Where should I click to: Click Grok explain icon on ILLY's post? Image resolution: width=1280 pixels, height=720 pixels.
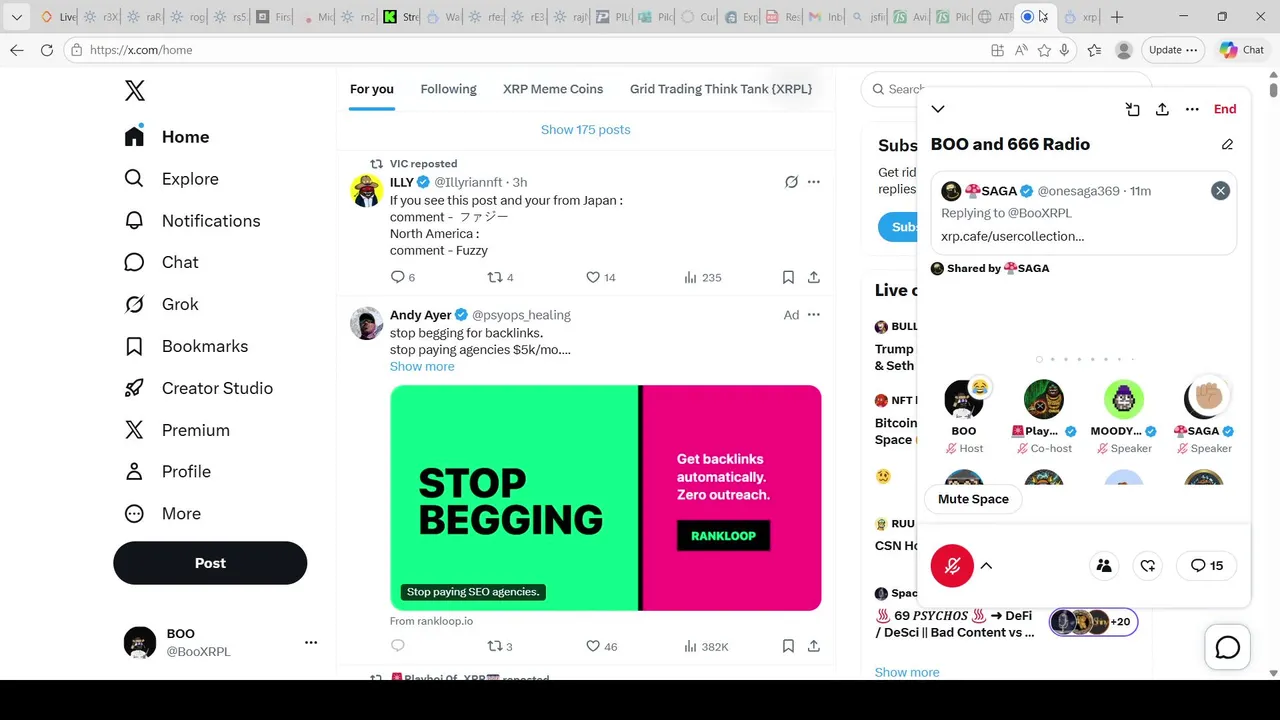(791, 182)
